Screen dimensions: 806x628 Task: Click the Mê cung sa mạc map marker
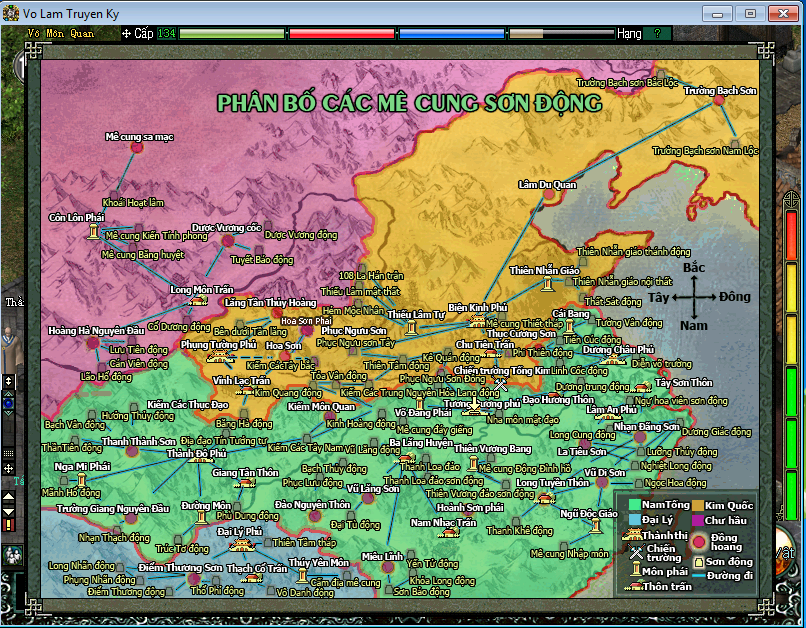point(137,147)
